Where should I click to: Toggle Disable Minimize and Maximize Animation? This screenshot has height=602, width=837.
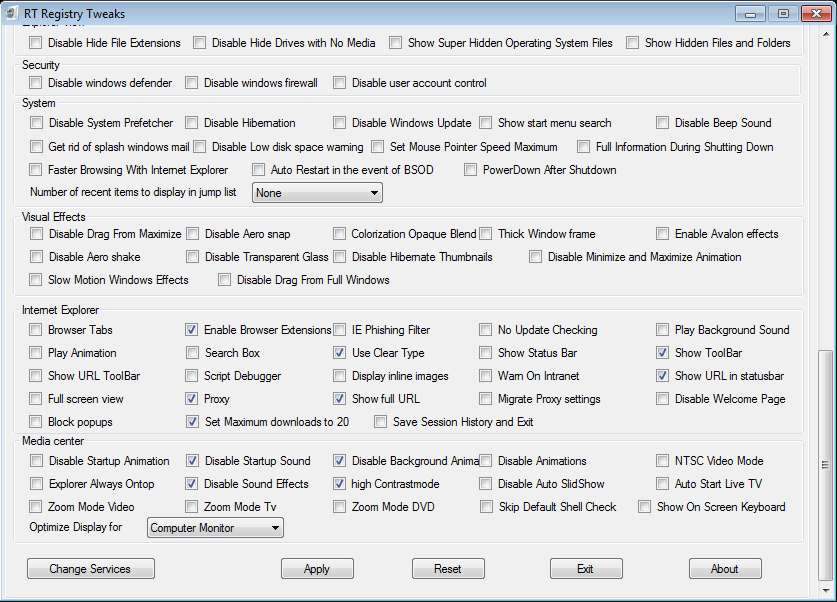[535, 257]
